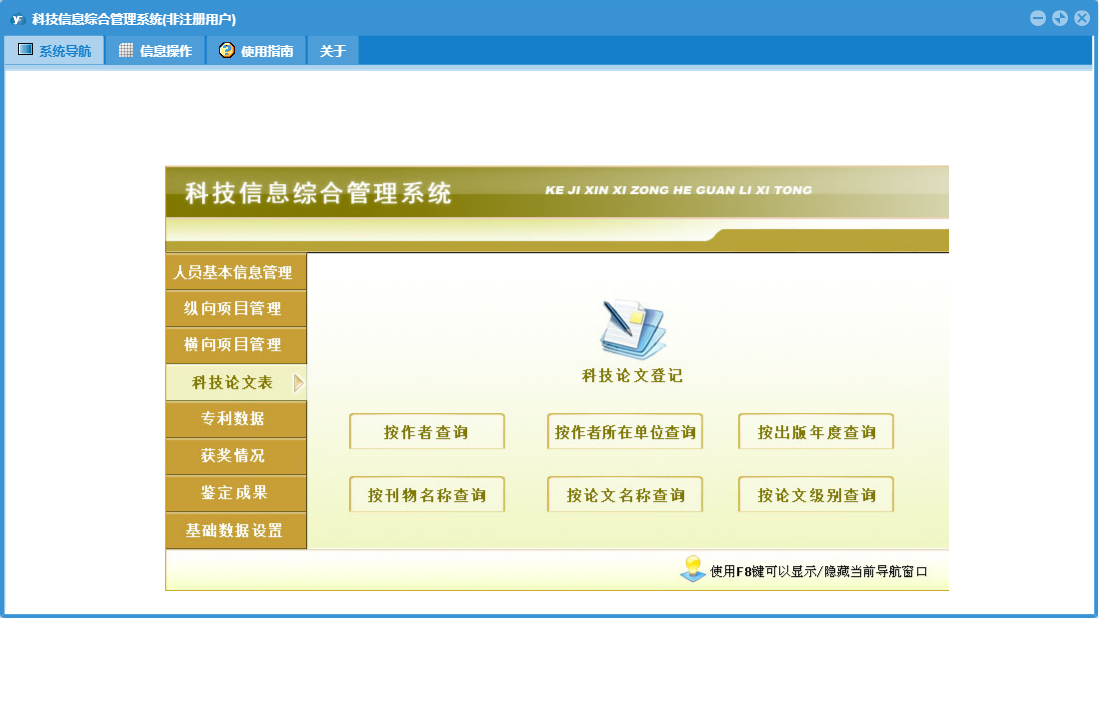This screenshot has height=723, width=1099.
Task: Click the 按作者所在单位查询 button
Action: (624, 432)
